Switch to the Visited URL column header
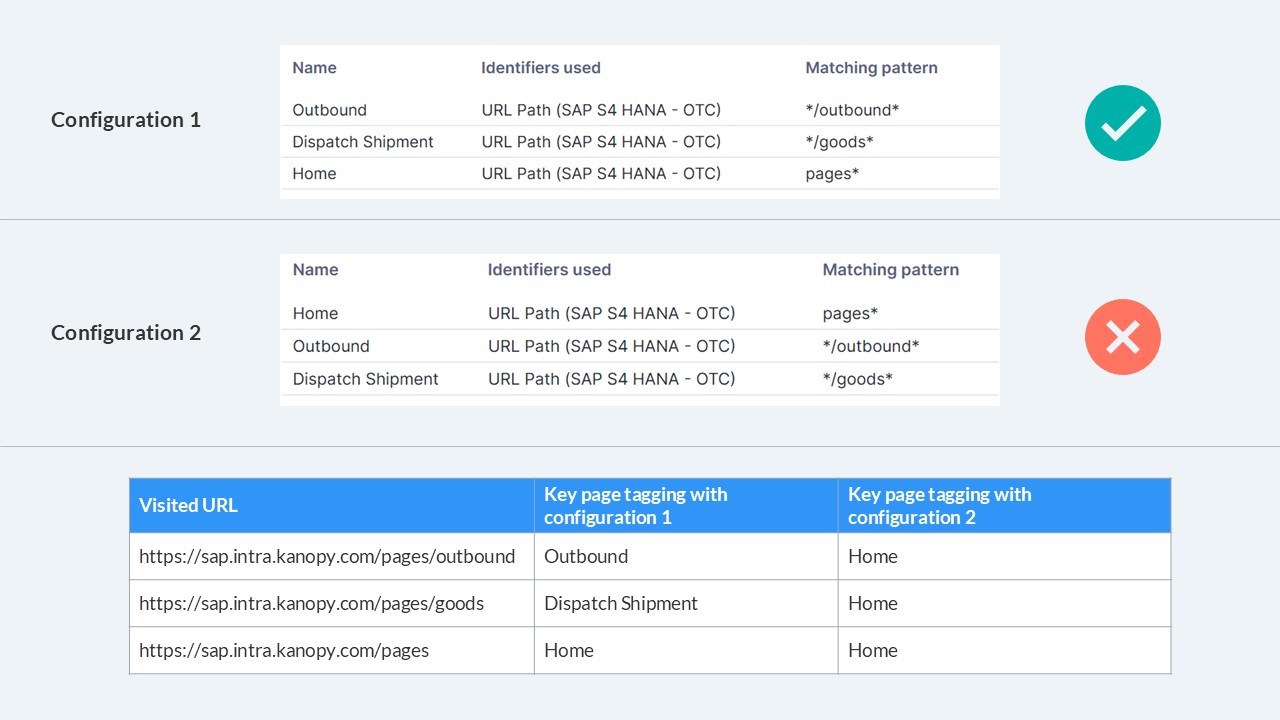 point(188,505)
